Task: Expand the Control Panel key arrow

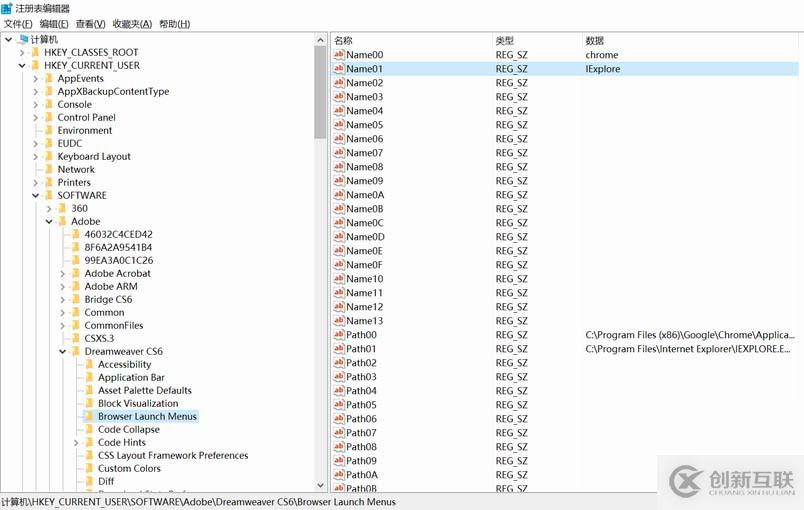Action: pos(35,117)
